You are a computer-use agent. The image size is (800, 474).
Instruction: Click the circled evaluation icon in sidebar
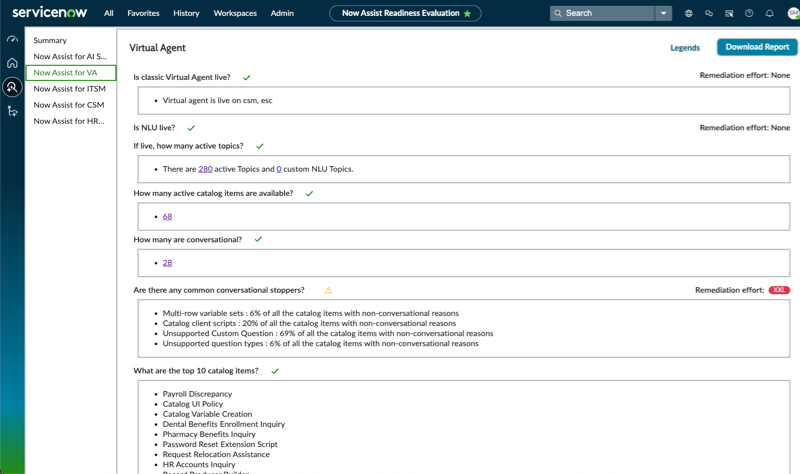[x=12, y=87]
